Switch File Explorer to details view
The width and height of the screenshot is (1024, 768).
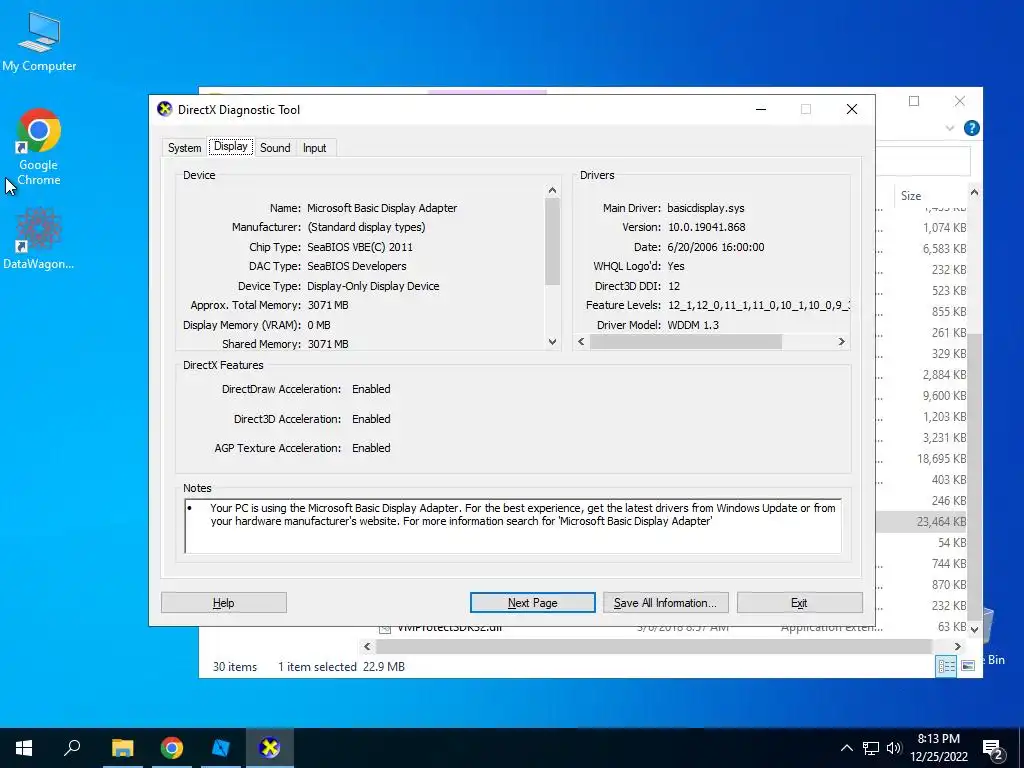(x=946, y=665)
